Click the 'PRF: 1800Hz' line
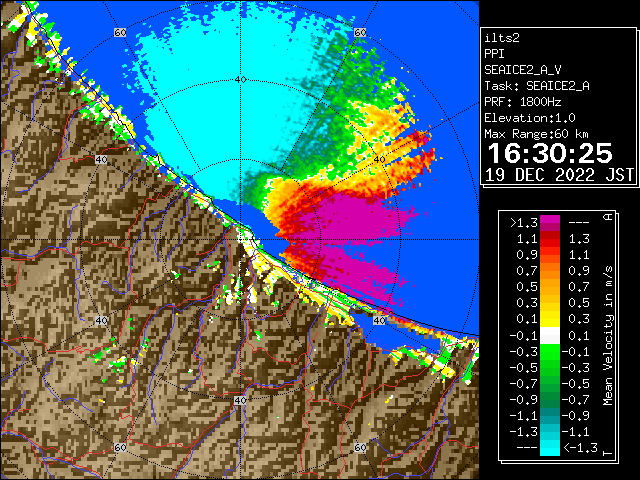This screenshot has height=480, width=640. [523, 102]
